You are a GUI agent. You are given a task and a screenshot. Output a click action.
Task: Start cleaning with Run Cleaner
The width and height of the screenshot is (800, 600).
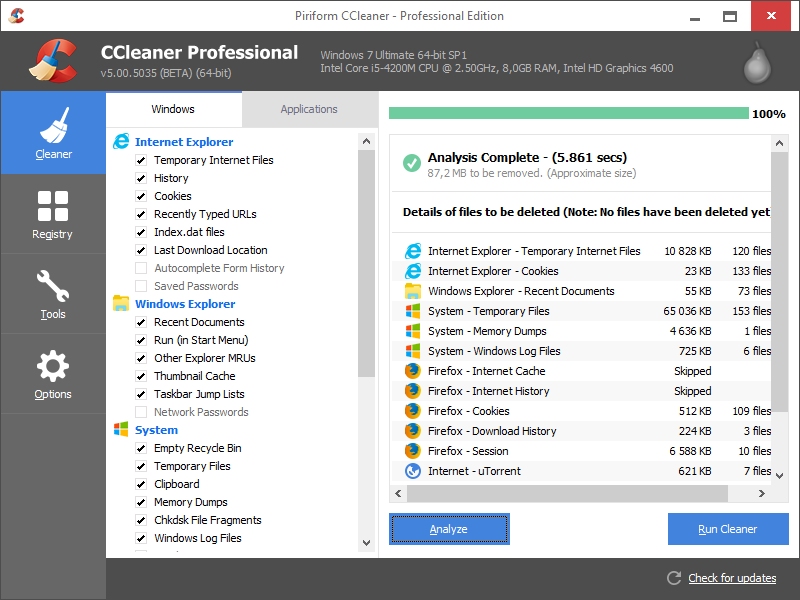(x=728, y=529)
